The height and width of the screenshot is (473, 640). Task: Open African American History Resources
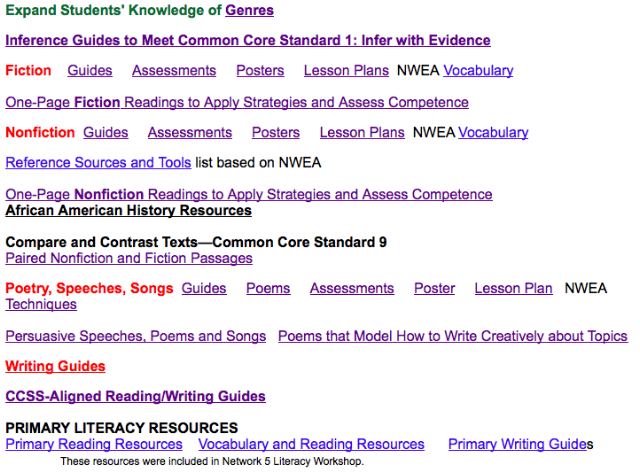(x=129, y=211)
